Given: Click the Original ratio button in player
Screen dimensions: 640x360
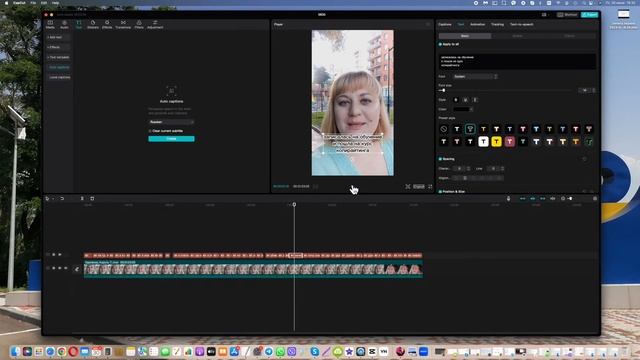Looking at the screenshot, I should (419, 187).
